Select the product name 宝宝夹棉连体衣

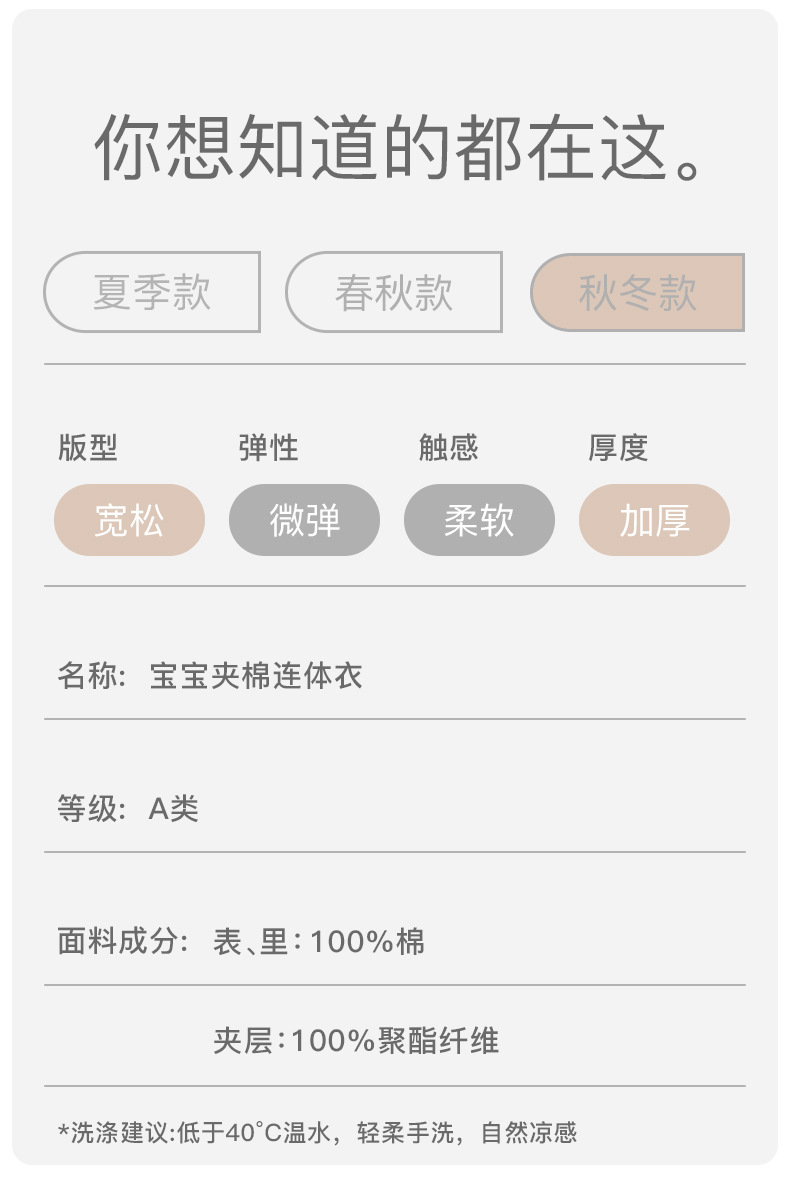point(256,676)
